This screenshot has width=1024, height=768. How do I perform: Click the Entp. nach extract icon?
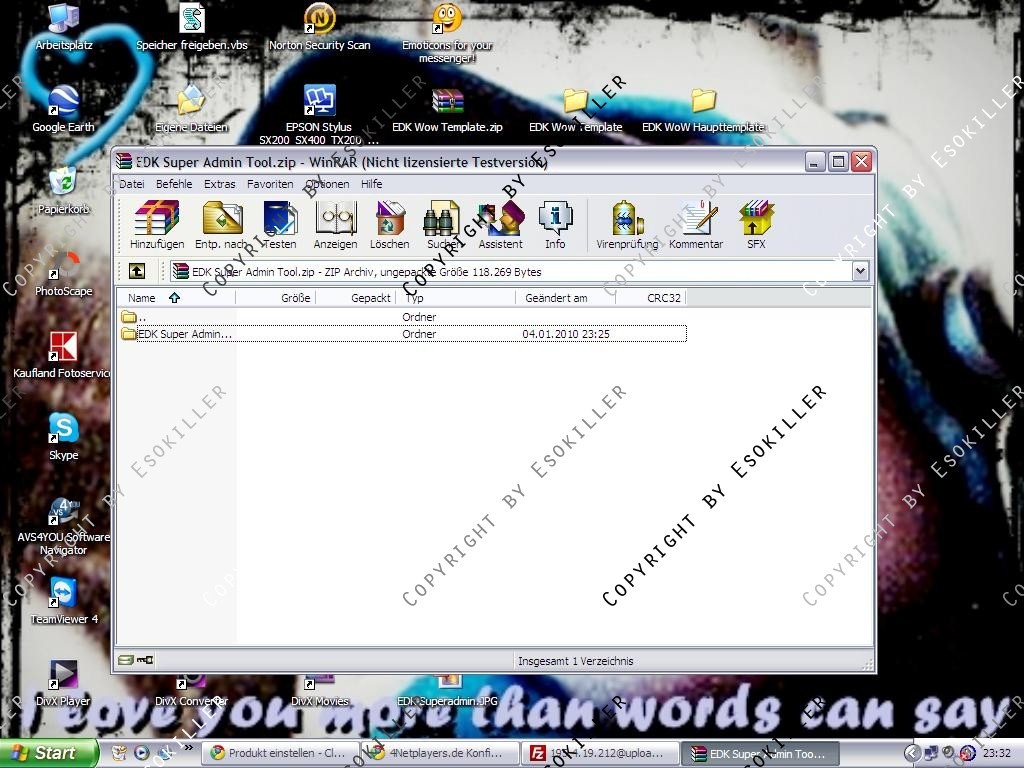click(x=222, y=225)
